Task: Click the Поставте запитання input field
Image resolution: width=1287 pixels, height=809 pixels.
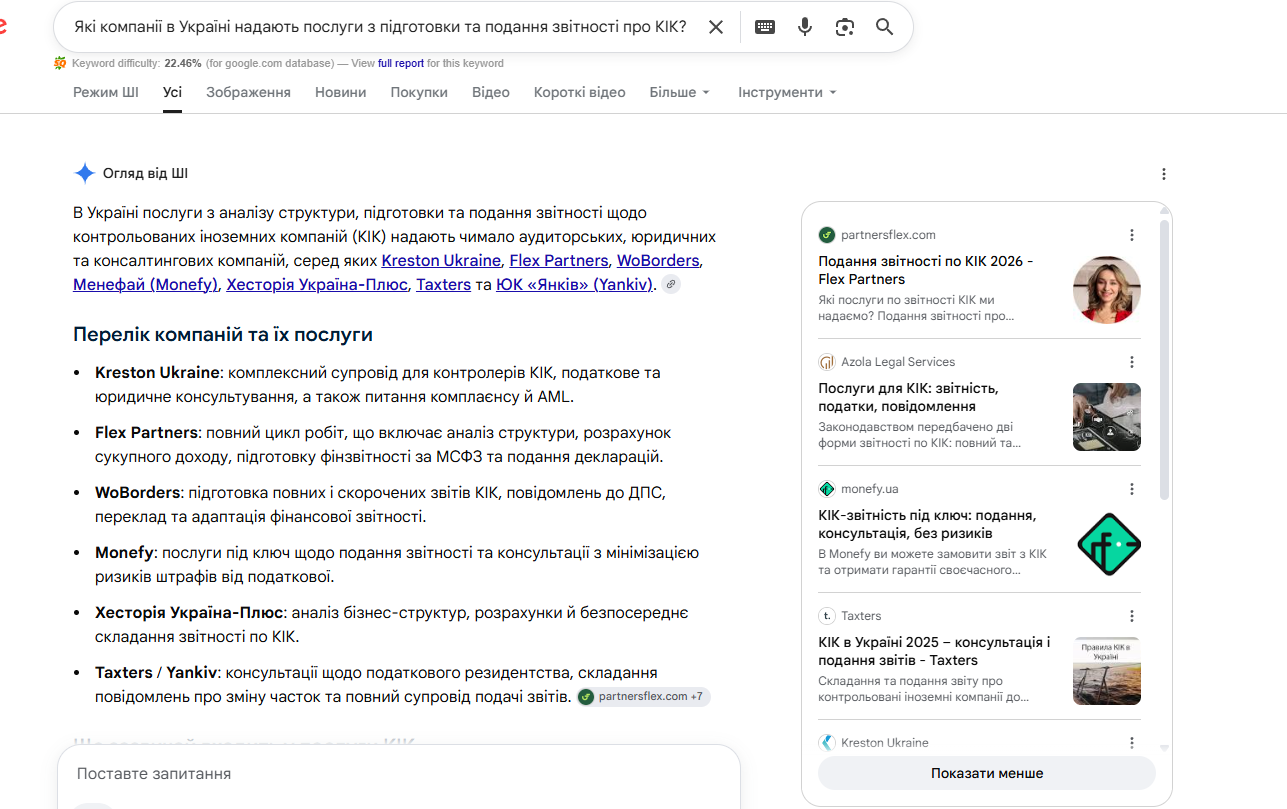Action: tap(399, 774)
